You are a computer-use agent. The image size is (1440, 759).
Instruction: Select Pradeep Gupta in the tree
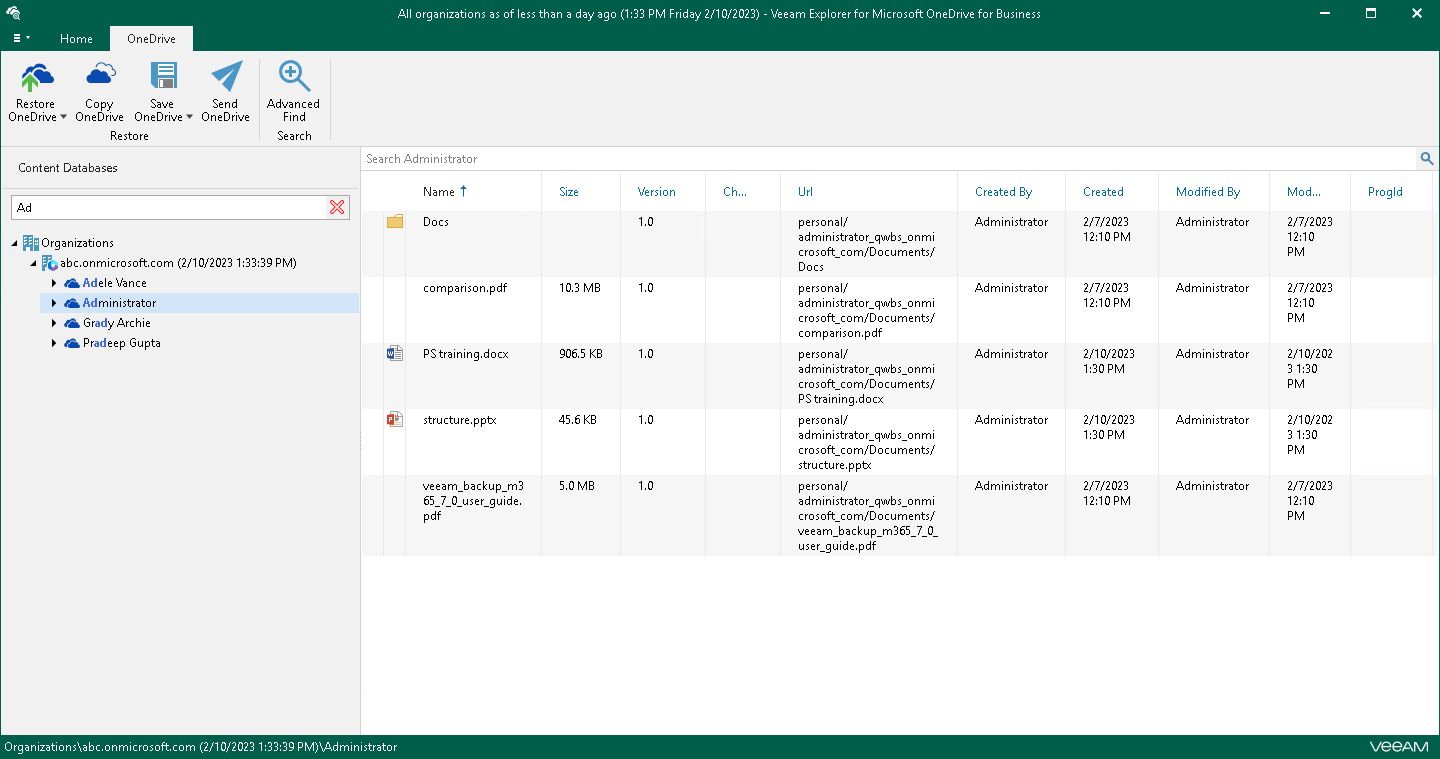click(122, 343)
